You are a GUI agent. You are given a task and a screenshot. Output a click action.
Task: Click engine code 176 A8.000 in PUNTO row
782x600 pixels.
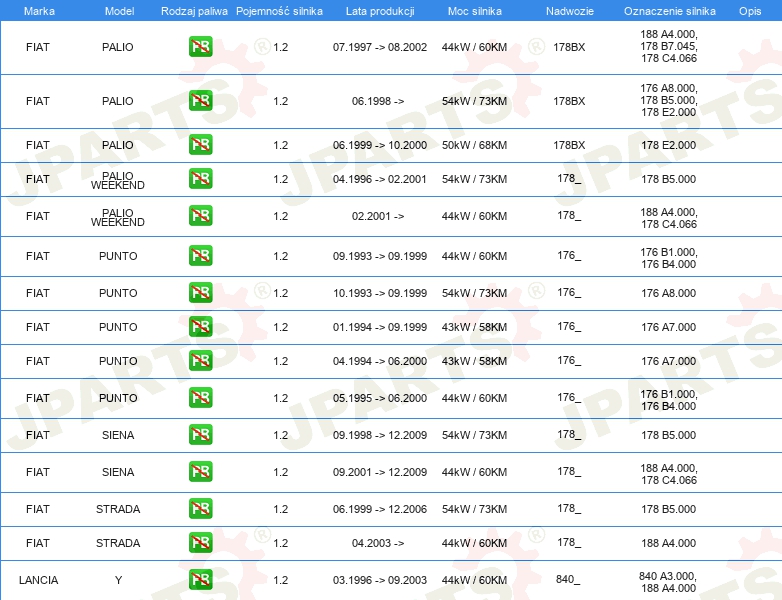tap(669, 293)
